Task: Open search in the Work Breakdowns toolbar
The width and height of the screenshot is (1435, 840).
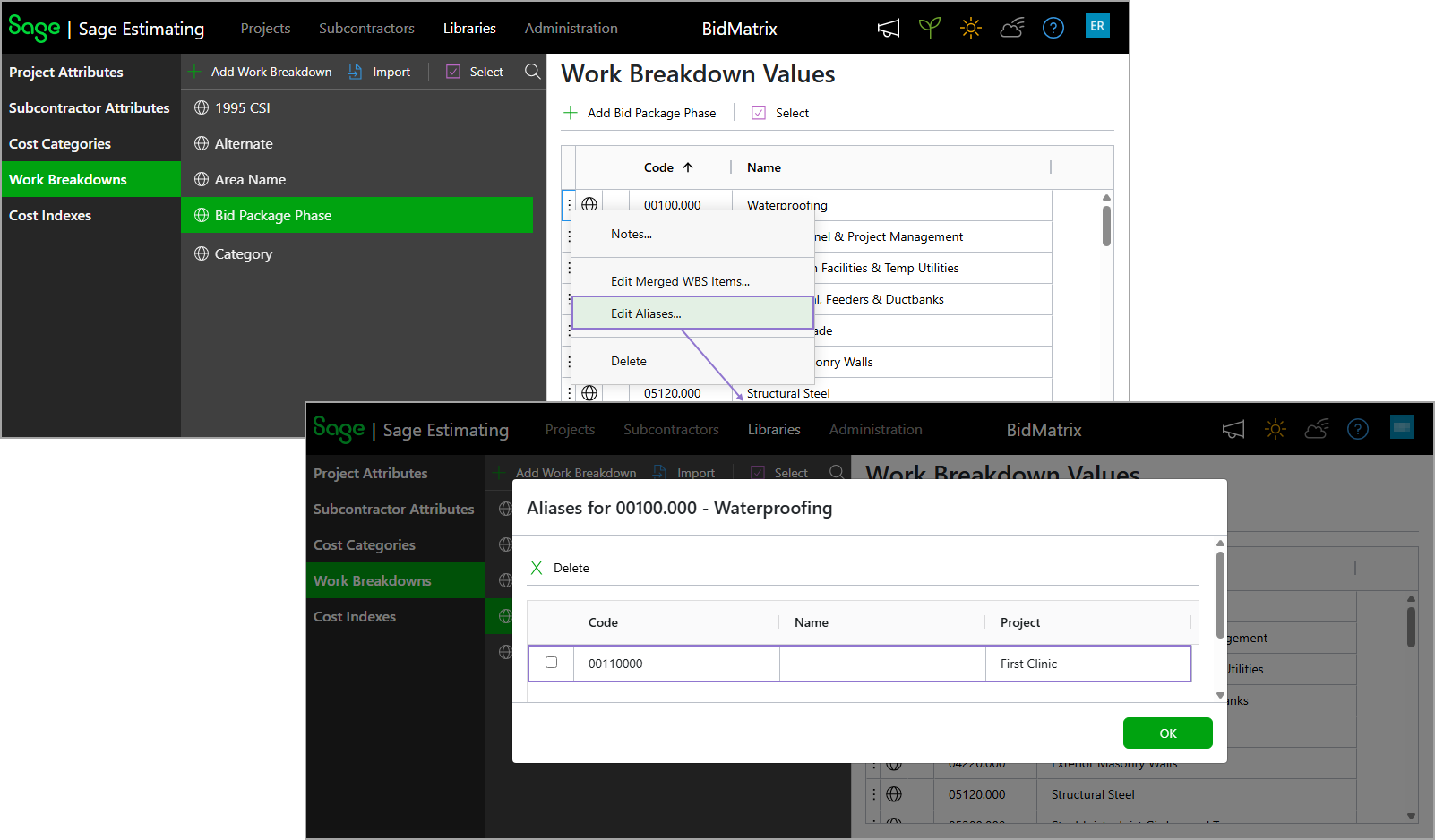Action: (x=532, y=72)
